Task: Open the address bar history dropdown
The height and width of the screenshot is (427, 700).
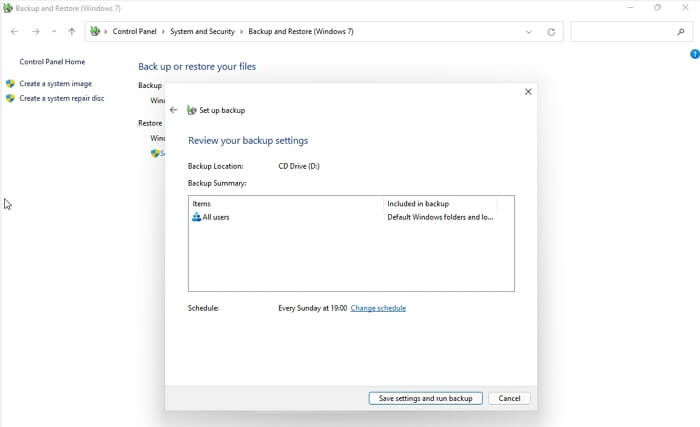Action: pos(529,32)
